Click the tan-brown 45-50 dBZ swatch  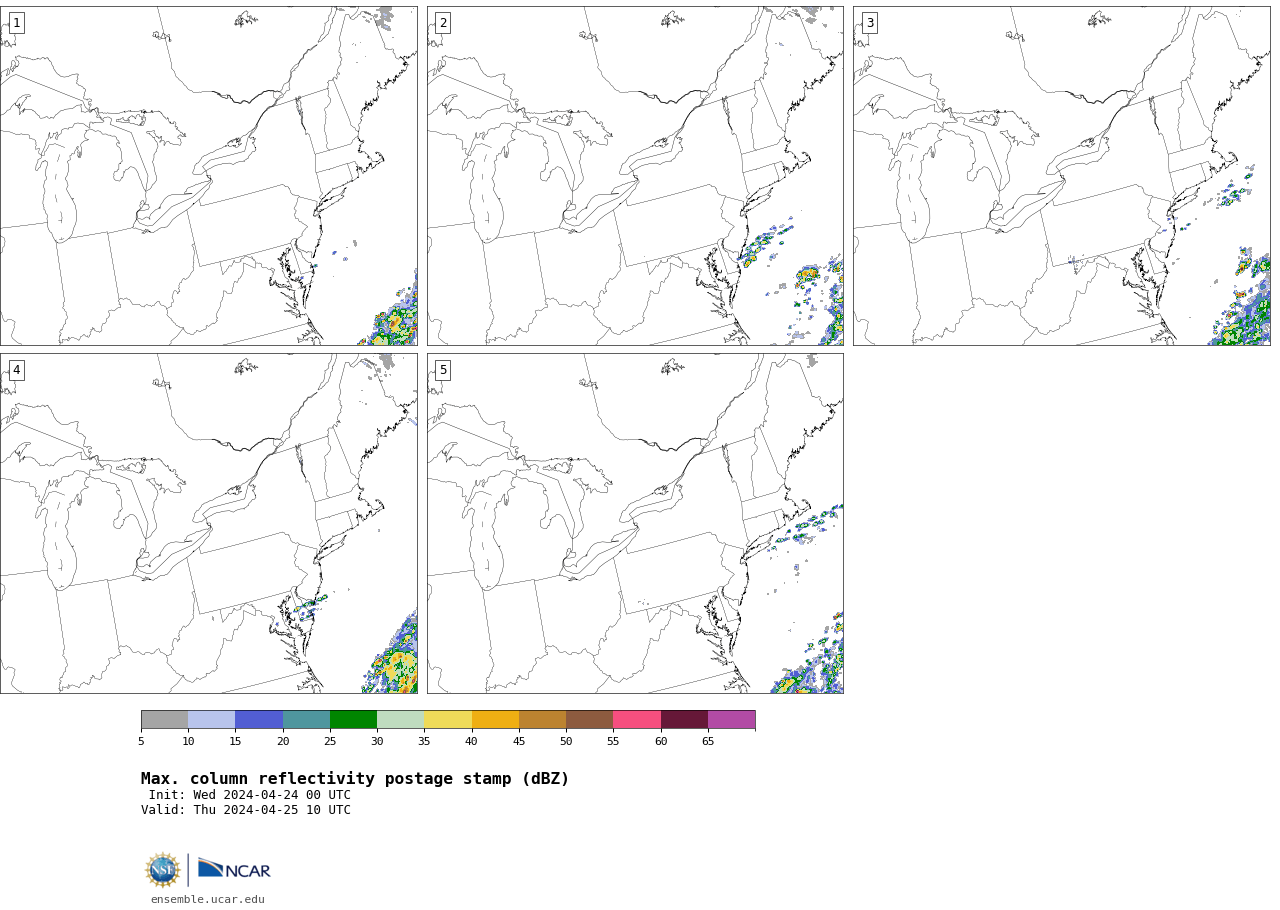(542, 720)
